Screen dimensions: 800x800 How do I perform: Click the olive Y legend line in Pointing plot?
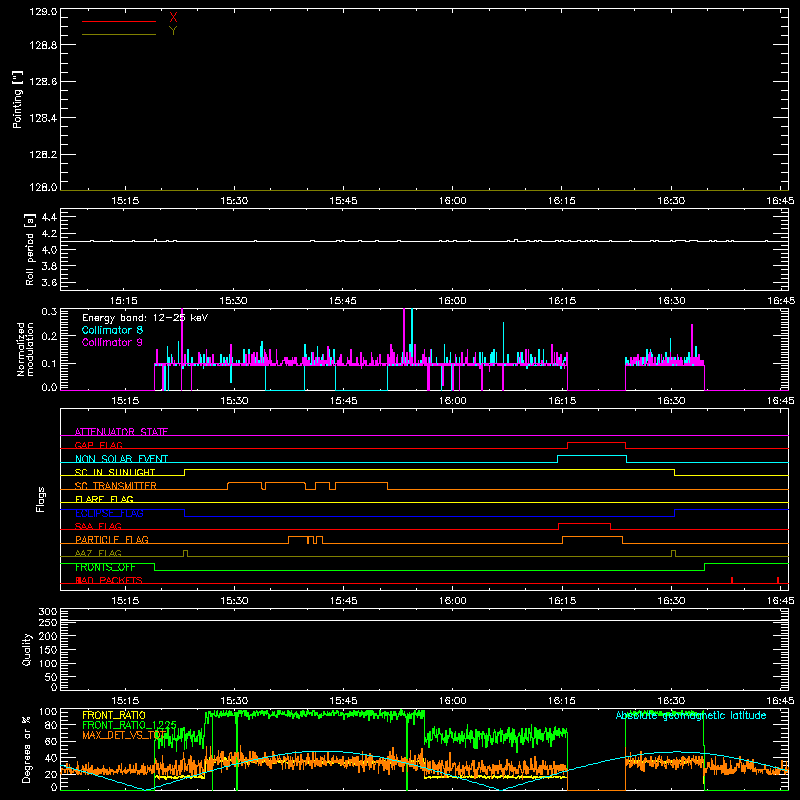tap(119, 35)
